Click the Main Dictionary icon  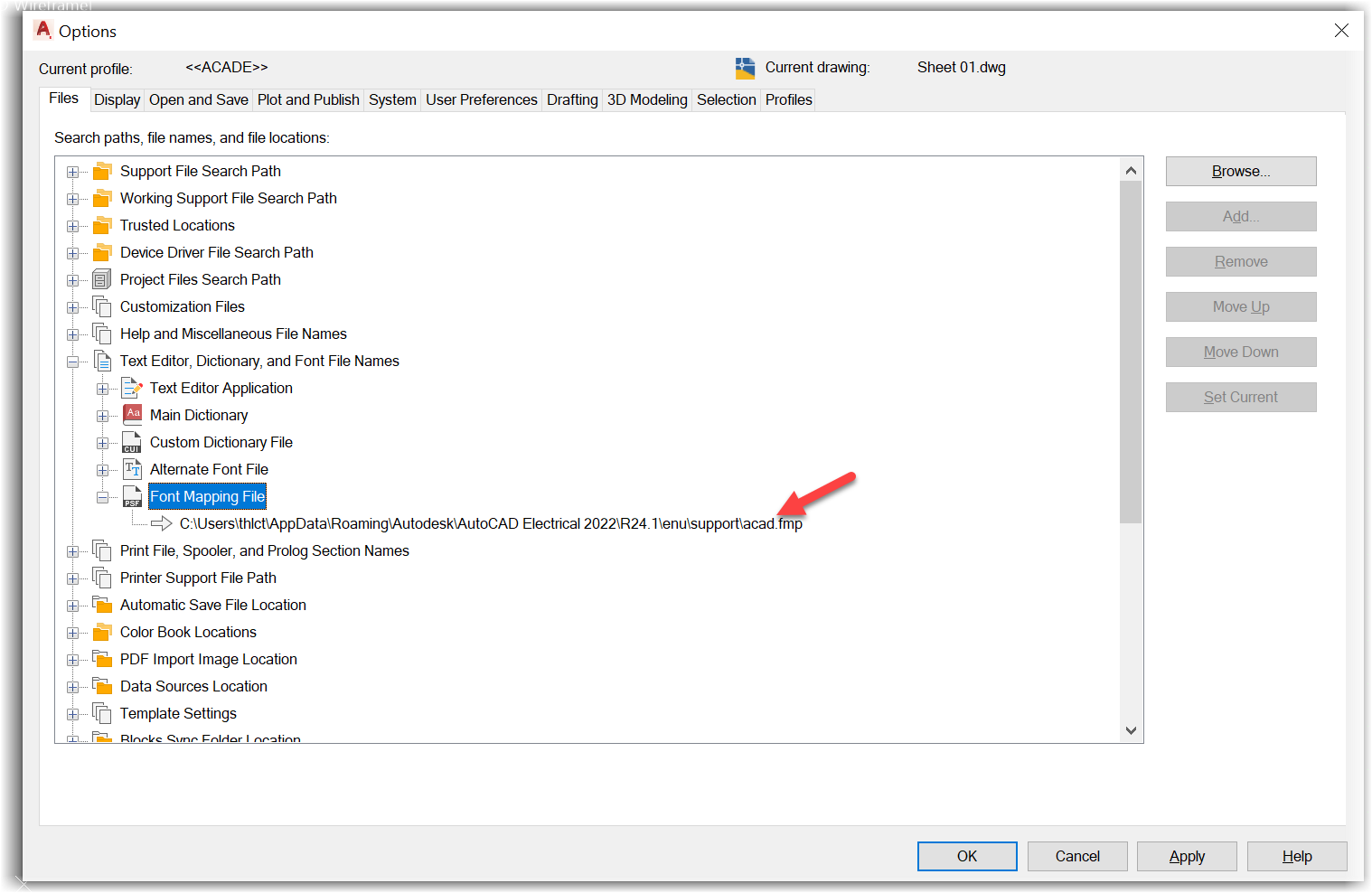[132, 415]
